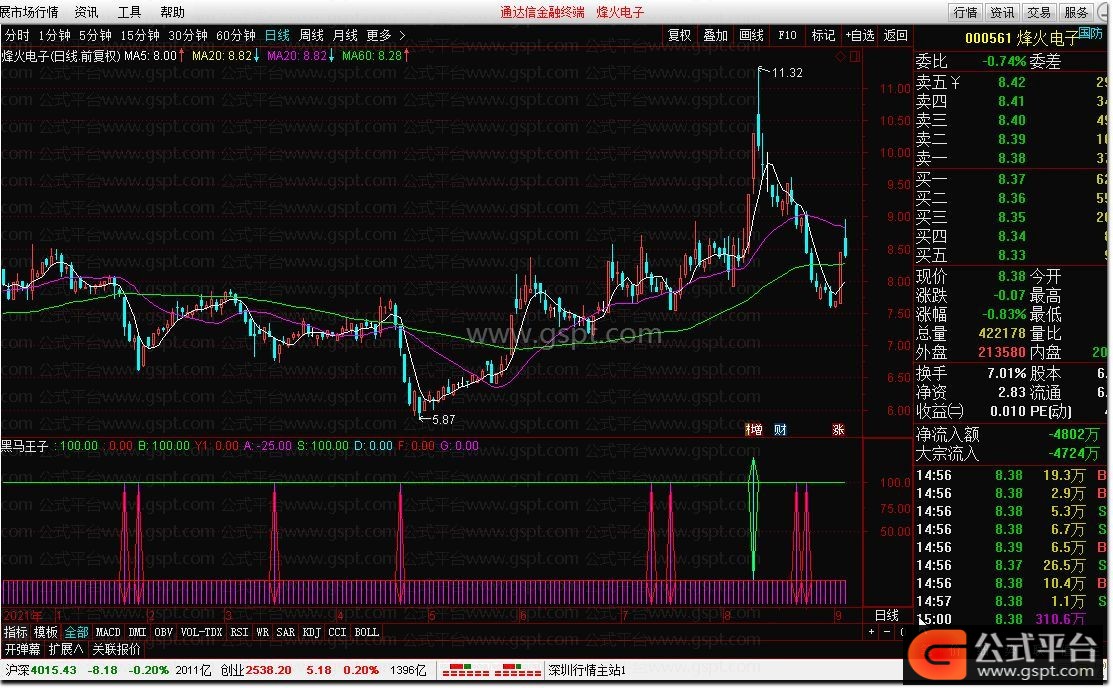Switch to 分时 intraday view

coord(17,35)
